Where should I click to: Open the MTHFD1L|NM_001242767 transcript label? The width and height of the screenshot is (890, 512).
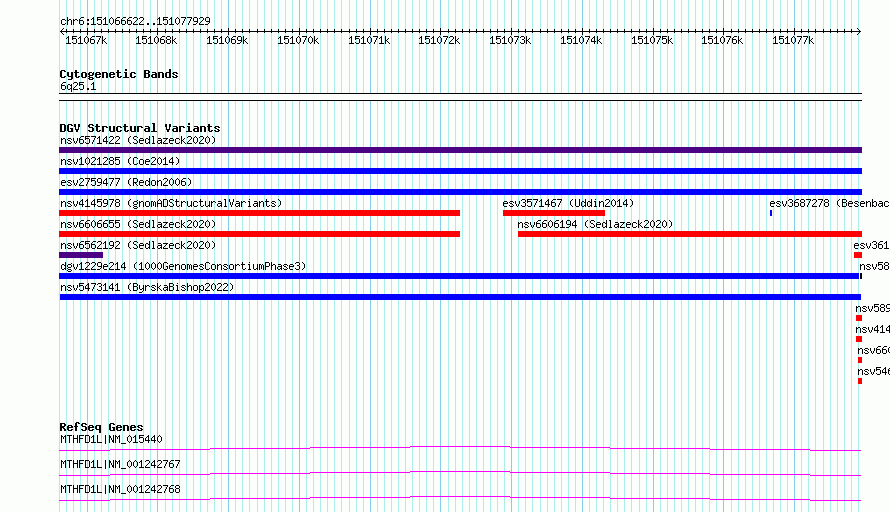pos(120,464)
